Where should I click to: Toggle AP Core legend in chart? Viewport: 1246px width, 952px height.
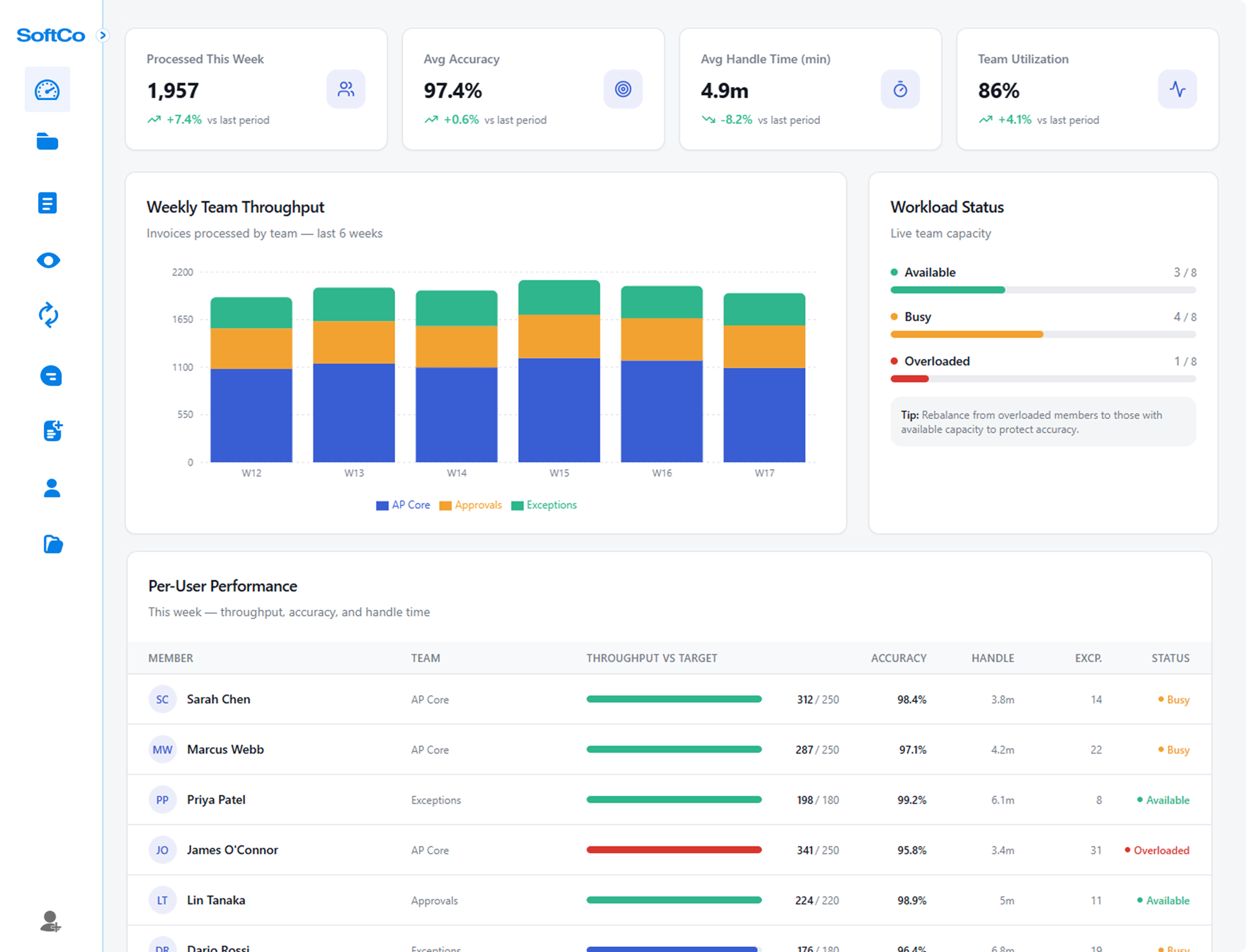403,505
